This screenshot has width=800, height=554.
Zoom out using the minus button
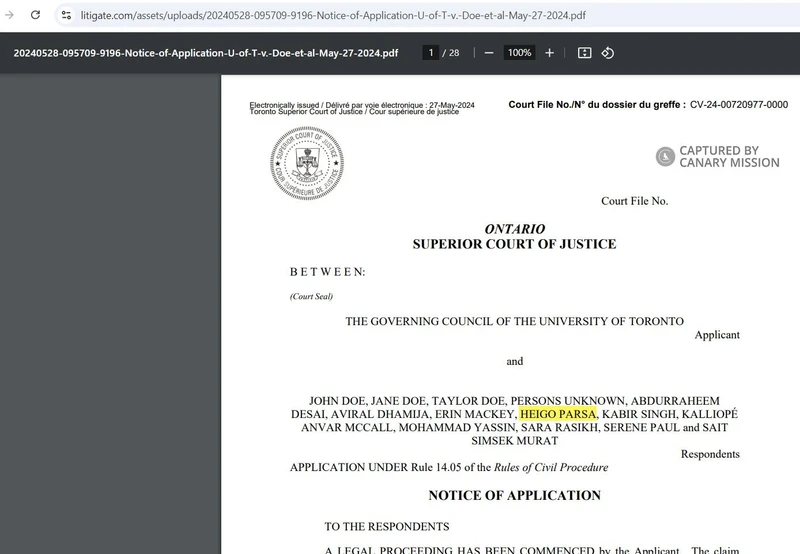click(489, 53)
